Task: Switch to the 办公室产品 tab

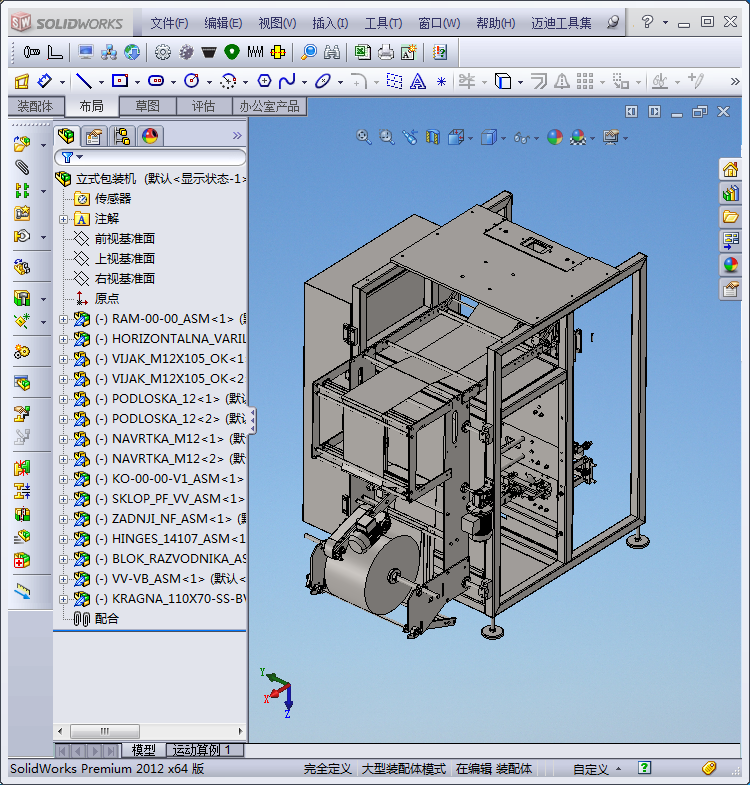Action: point(269,106)
